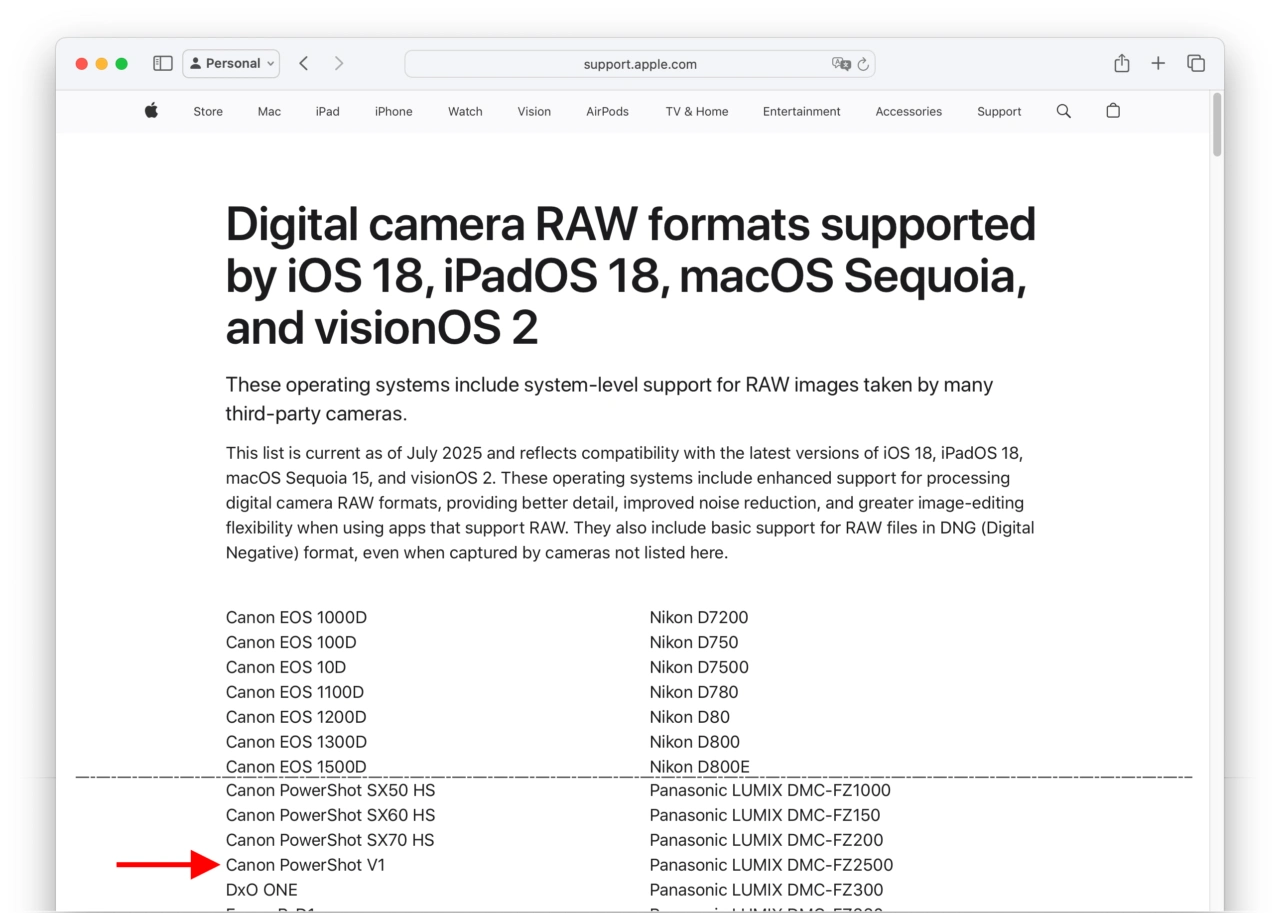Image resolution: width=1280 pixels, height=913 pixels.
Task: Click the Apple logo
Action: tap(151, 111)
